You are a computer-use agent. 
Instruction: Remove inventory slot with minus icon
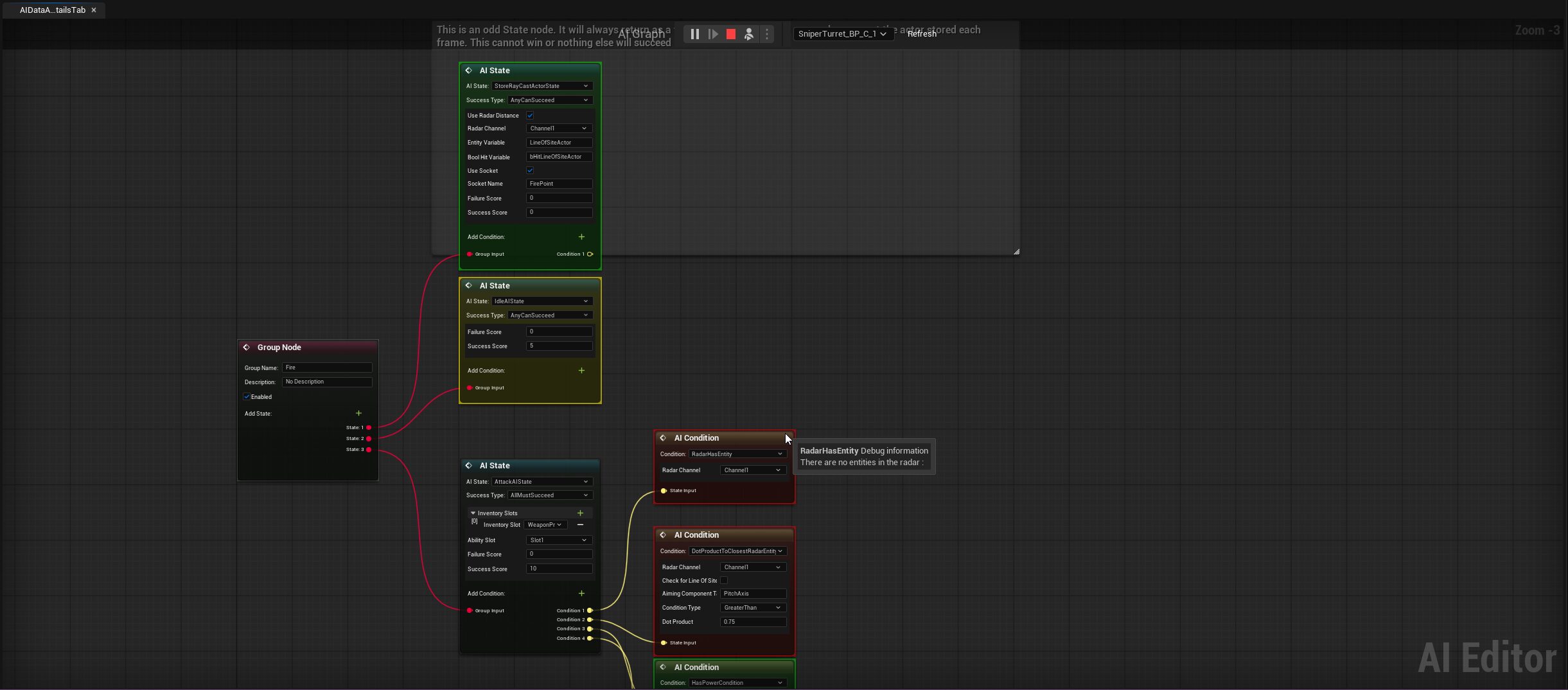(x=580, y=525)
